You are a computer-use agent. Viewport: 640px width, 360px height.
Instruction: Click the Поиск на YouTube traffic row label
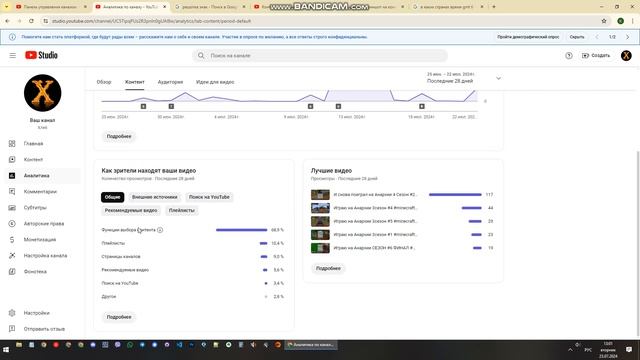point(120,283)
